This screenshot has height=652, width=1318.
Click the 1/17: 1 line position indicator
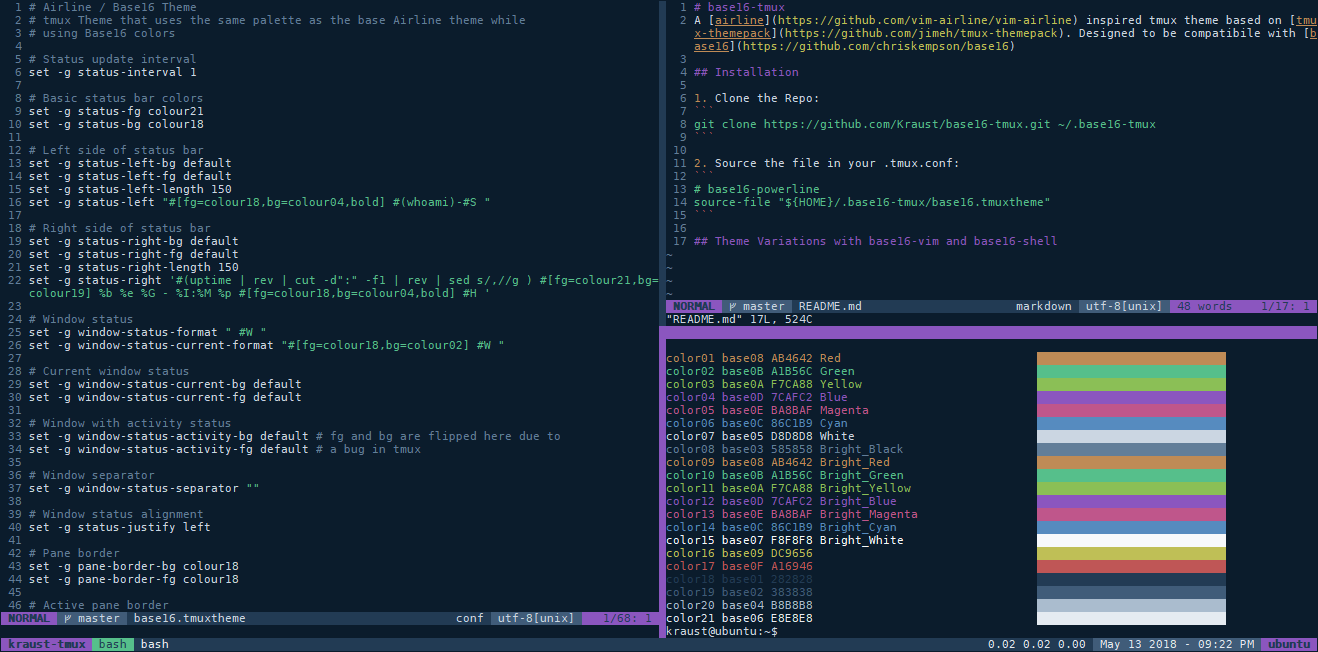(x=1286, y=306)
